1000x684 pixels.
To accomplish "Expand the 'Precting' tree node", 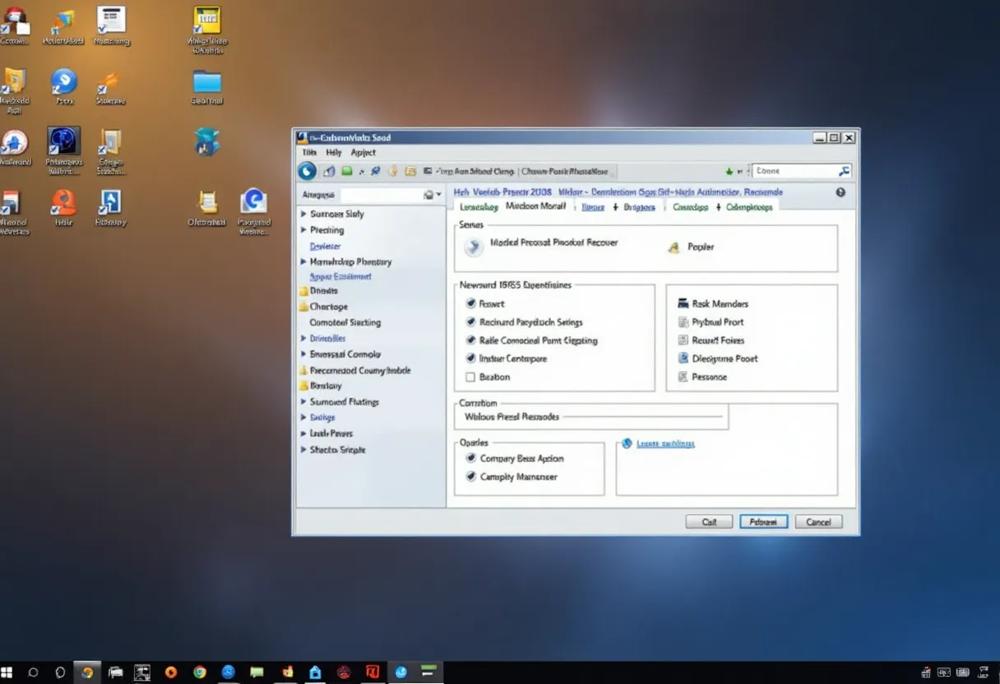I will [x=304, y=229].
